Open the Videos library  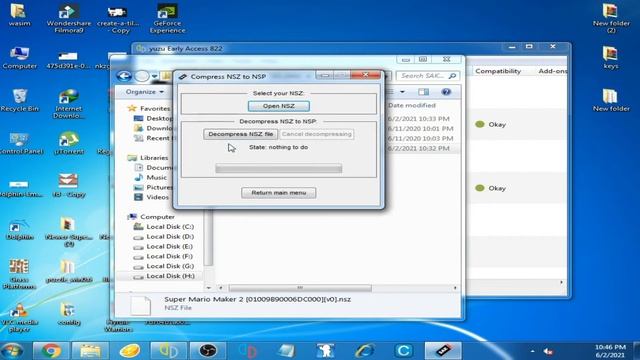pyautogui.click(x=157, y=197)
